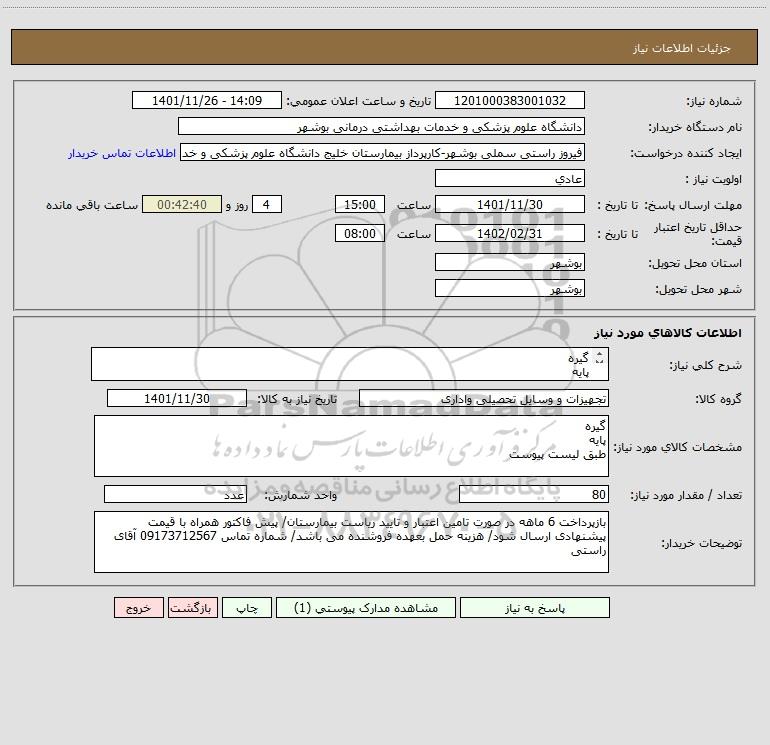Click response deadline date 1401/11/30 field
Image resolution: width=770 pixels, height=745 pixels.
[x=510, y=204]
